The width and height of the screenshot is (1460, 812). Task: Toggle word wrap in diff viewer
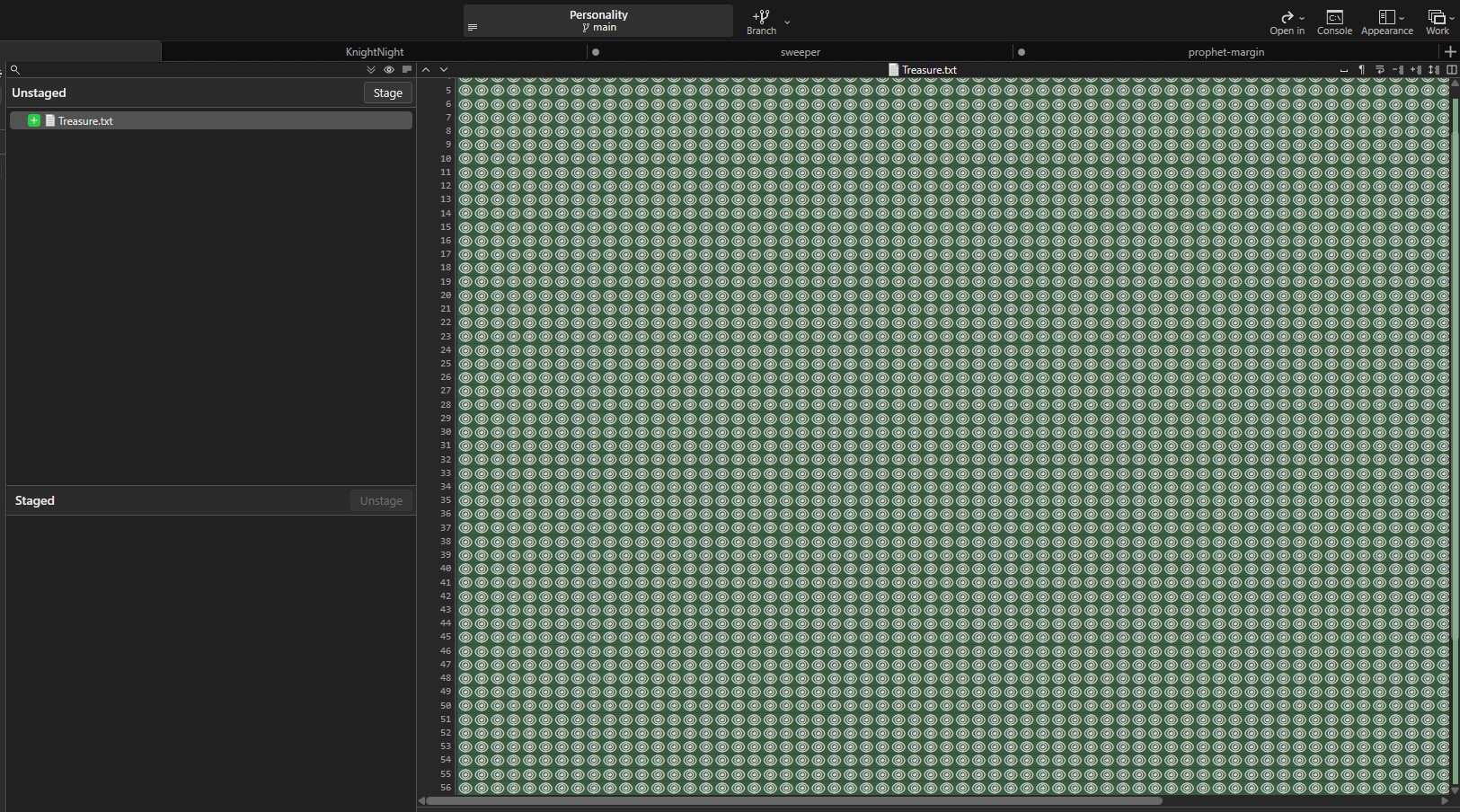coord(1380,70)
